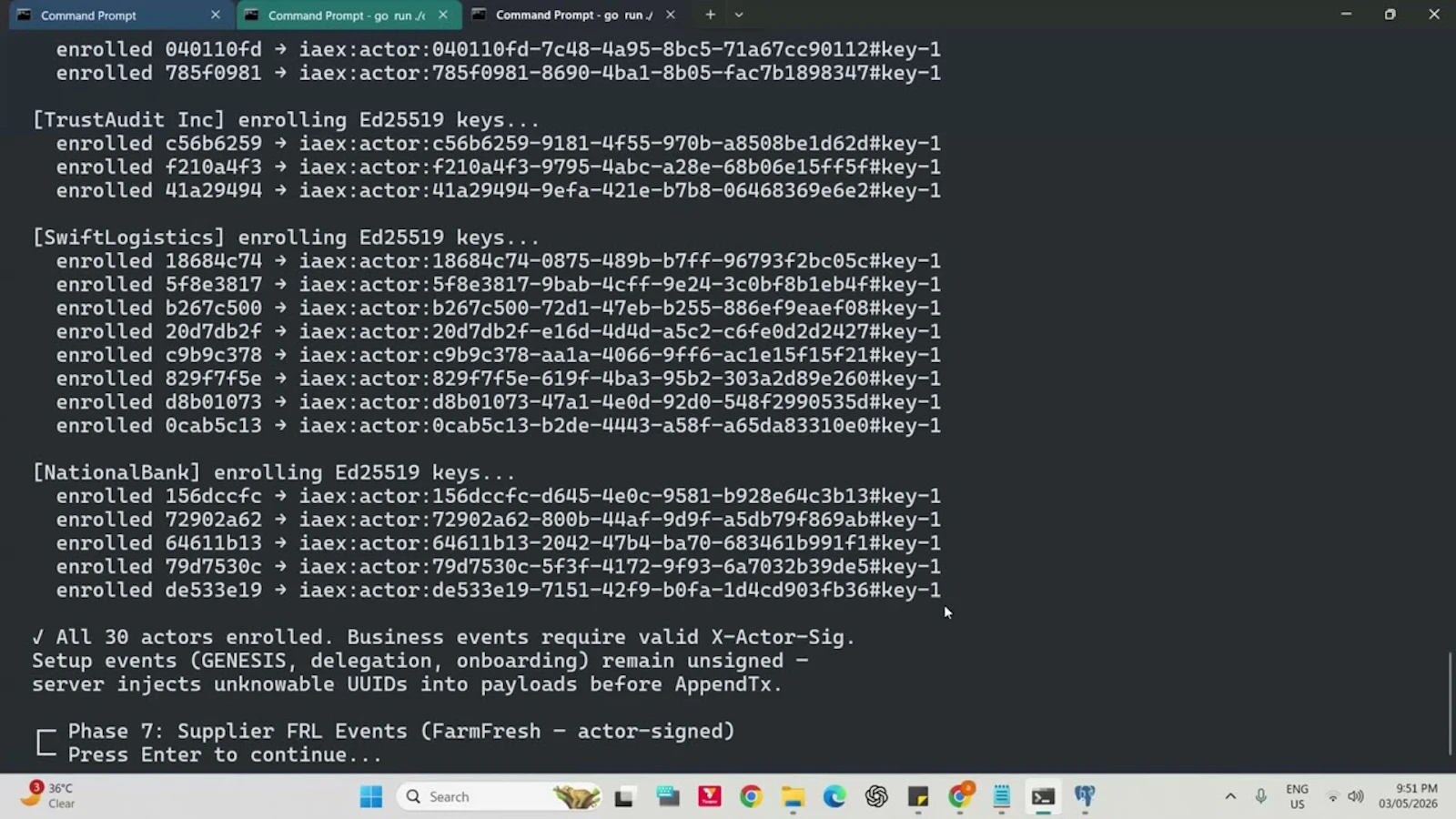Close the first Command Prompt tab
The height and width of the screenshot is (819, 1456).
pos(216,15)
